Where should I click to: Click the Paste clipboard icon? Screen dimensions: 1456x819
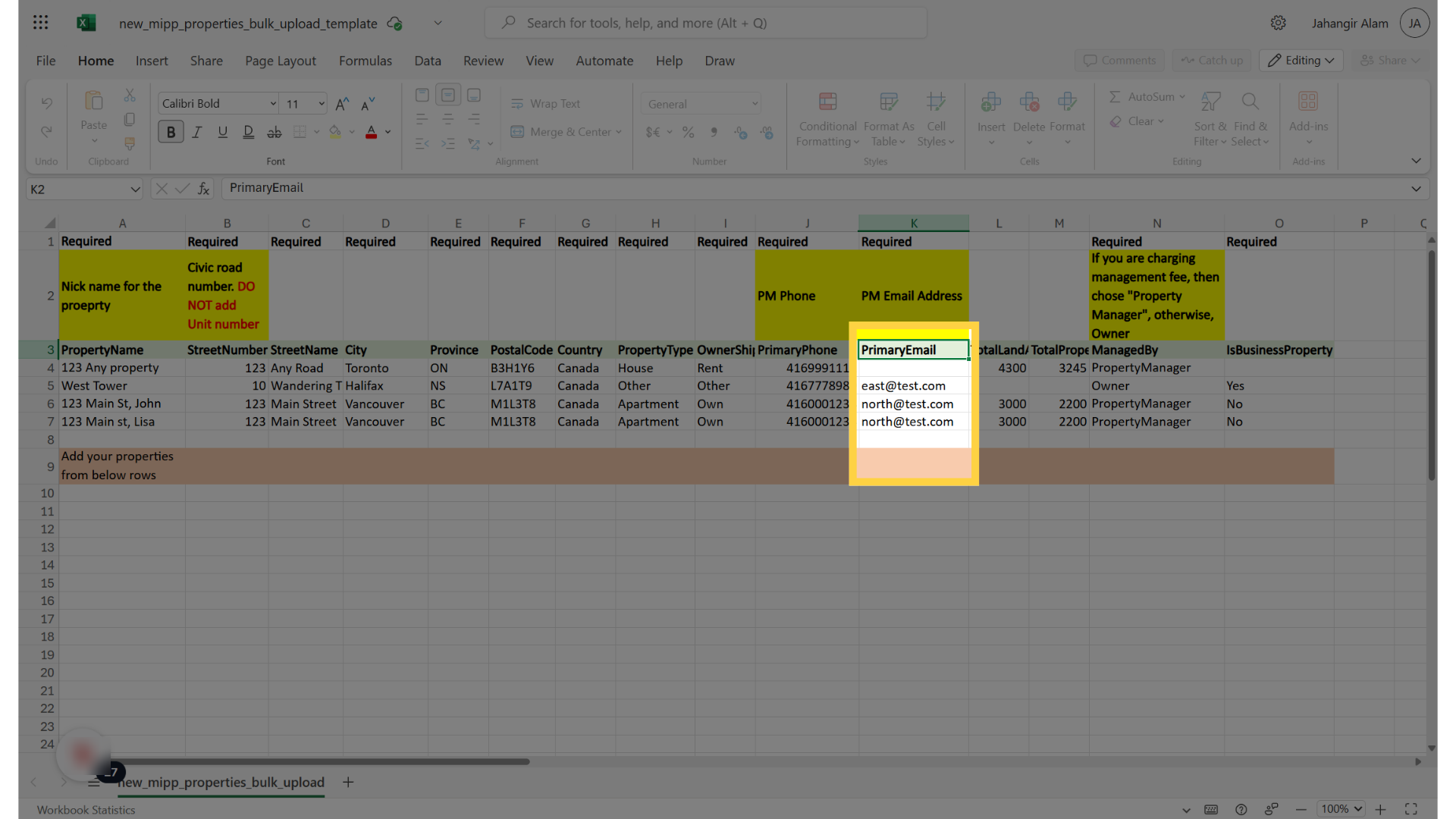pyautogui.click(x=94, y=101)
